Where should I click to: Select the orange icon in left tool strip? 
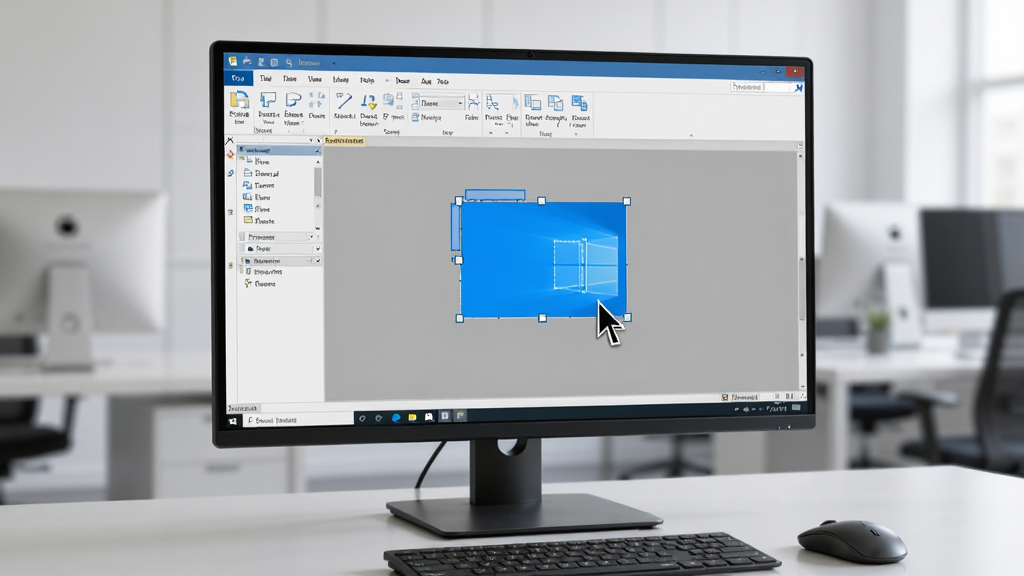230,155
